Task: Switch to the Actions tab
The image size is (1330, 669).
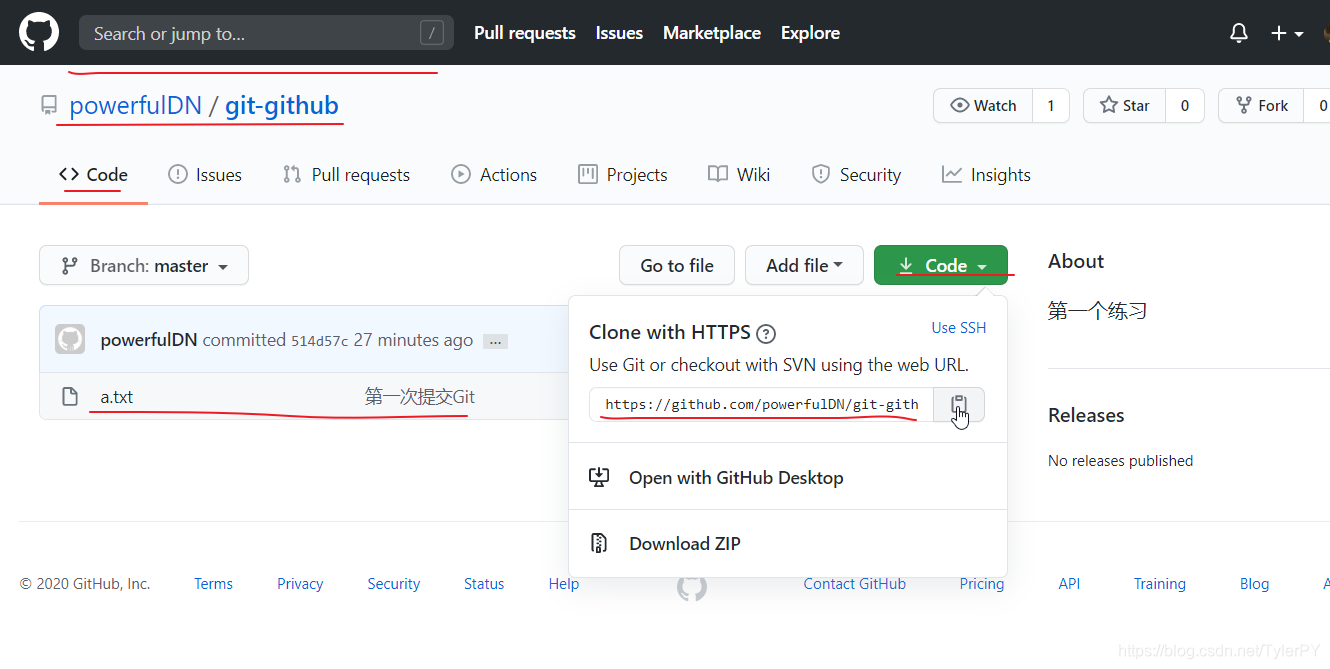Action: tap(494, 174)
